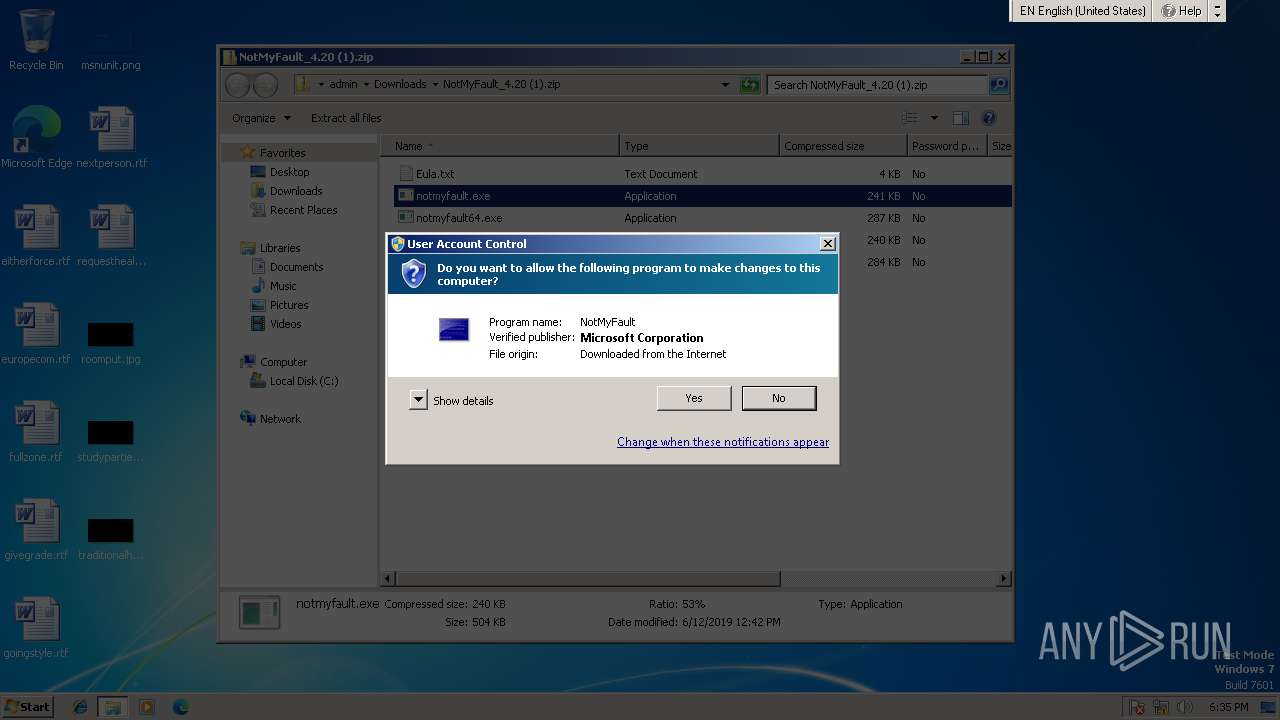Open Windows Media Player from taskbar
This screenshot has width=1280, height=720.
tap(147, 707)
